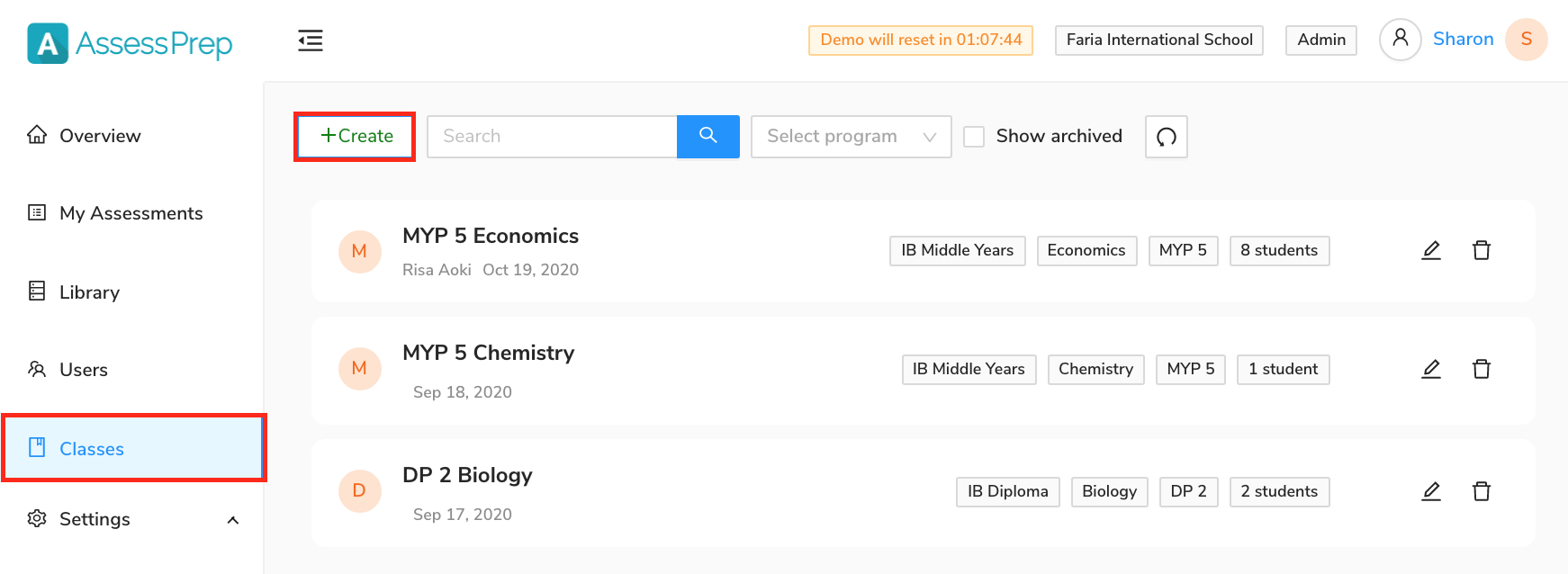The image size is (1568, 574).
Task: Delete the MYP 5 Chemistry class
Action: 1482,369
